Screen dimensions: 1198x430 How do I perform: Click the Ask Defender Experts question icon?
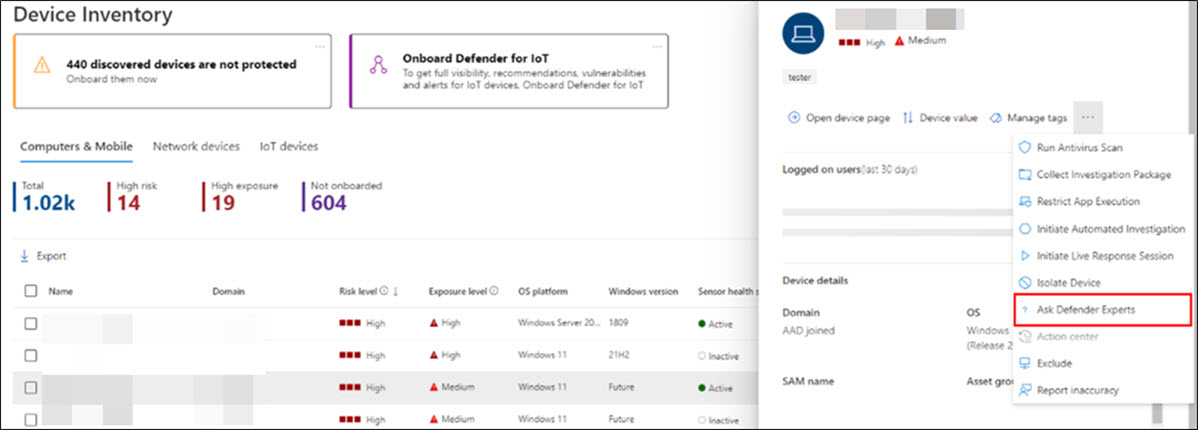(x=1025, y=310)
